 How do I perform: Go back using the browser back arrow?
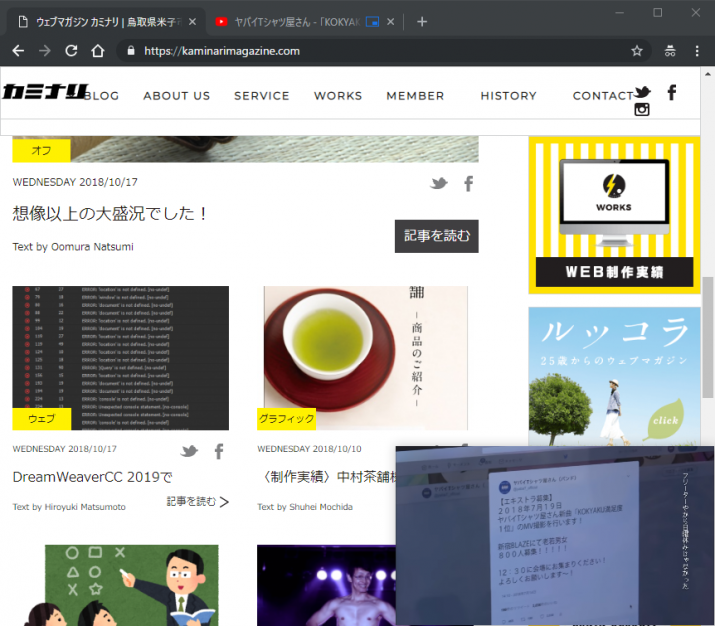tap(18, 51)
